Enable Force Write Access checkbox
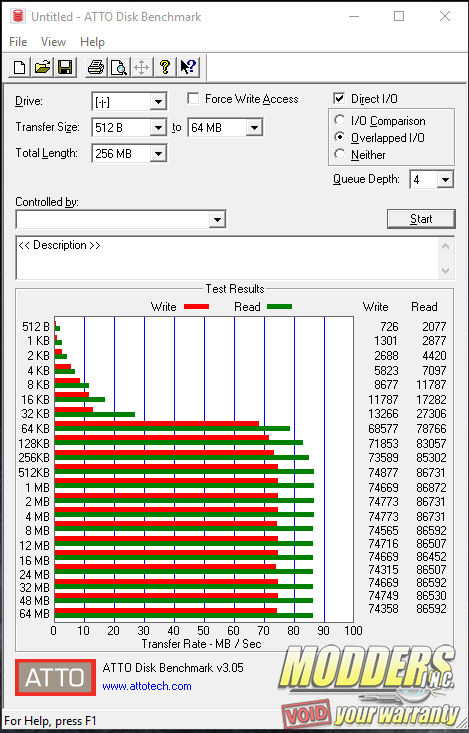The height and width of the screenshot is (733, 469). (x=193, y=99)
